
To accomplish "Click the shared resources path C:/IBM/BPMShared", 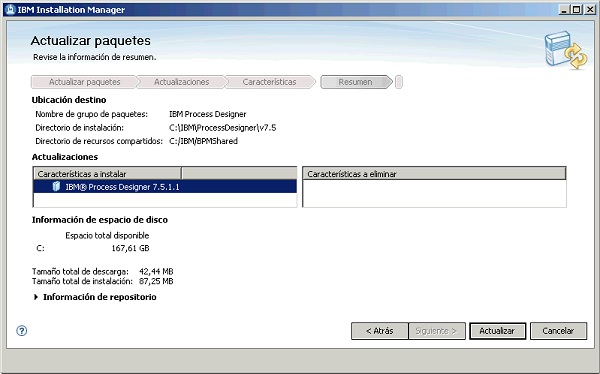I will point(204,141).
